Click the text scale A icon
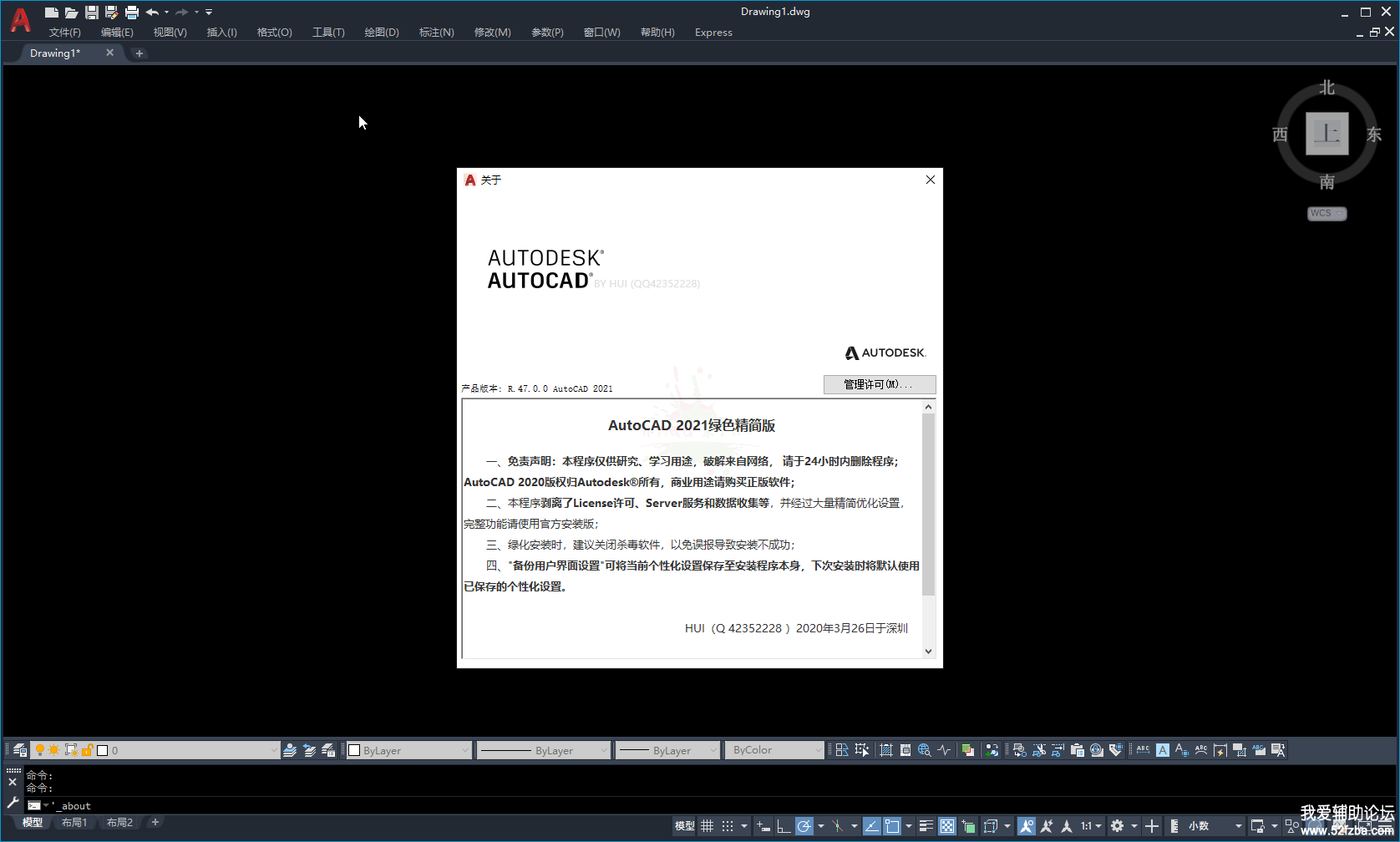The height and width of the screenshot is (842, 1400). 1182,750
